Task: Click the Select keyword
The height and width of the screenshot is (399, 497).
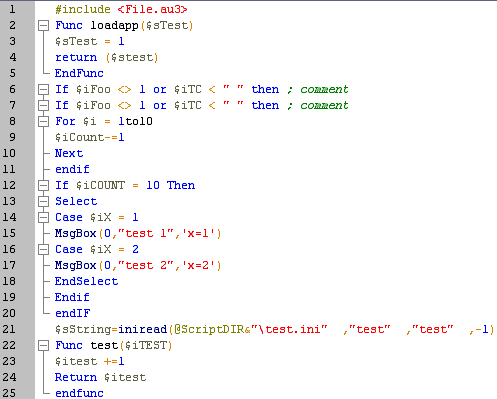Action: click(x=76, y=201)
